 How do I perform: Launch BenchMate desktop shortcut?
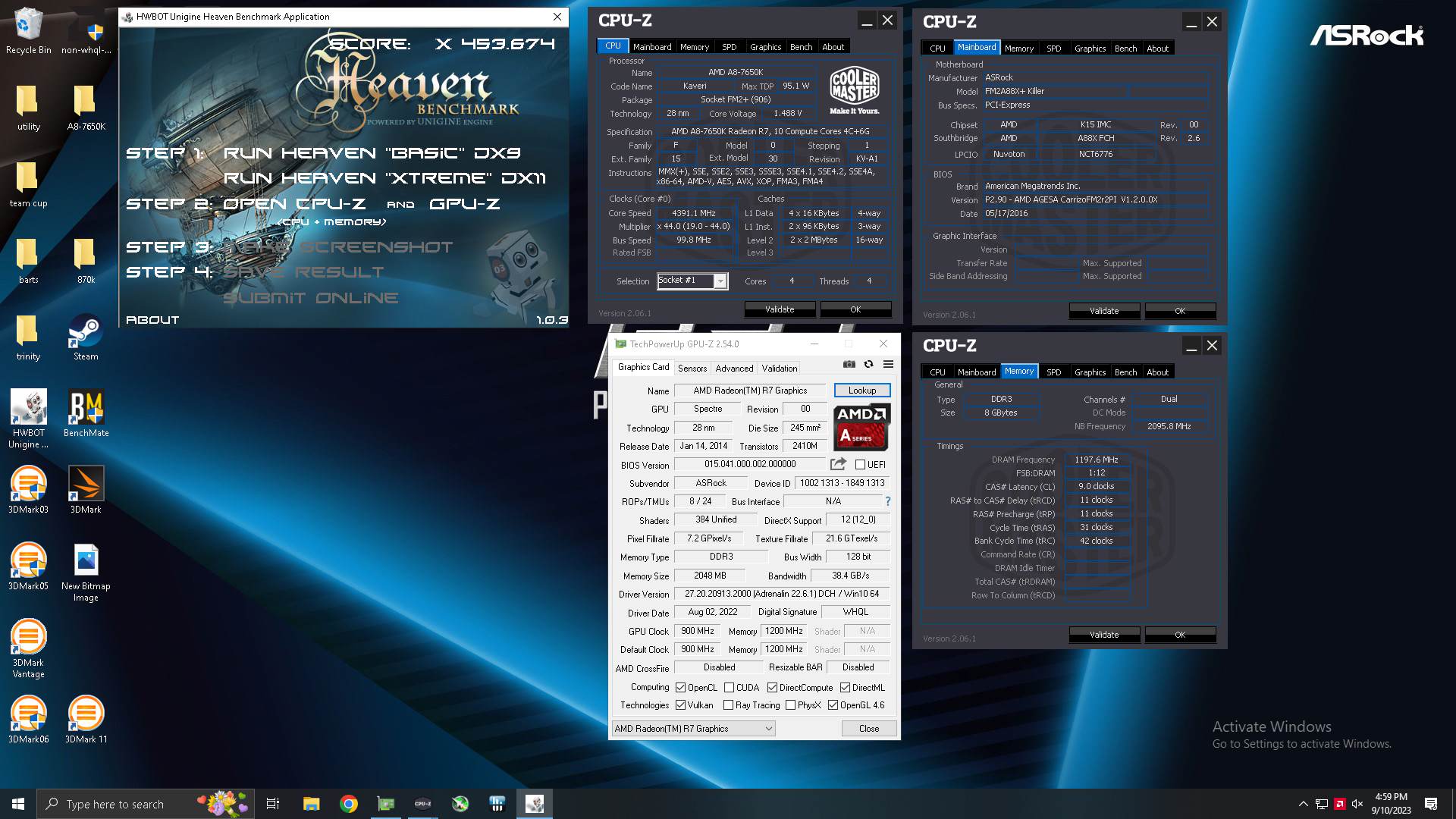tap(86, 413)
